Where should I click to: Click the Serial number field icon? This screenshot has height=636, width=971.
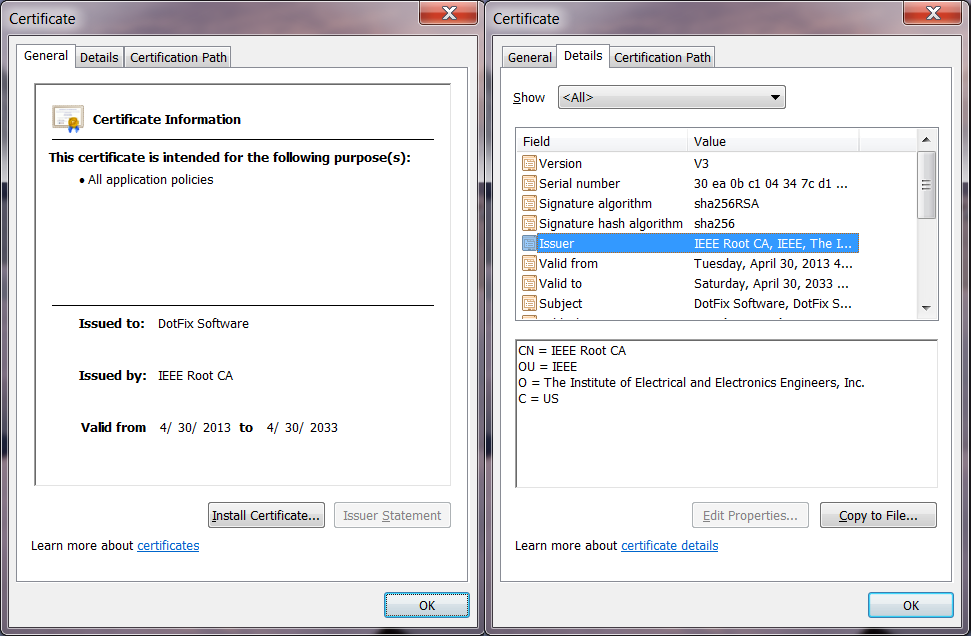(529, 183)
